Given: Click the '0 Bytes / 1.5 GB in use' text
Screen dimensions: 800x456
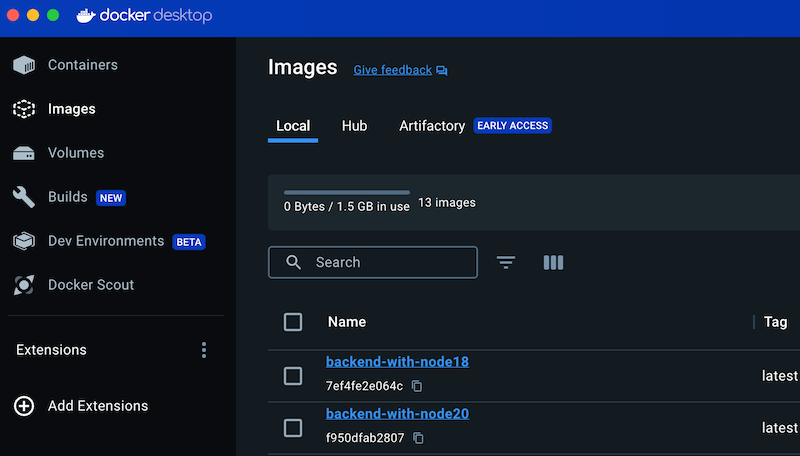Looking at the screenshot, I should 346,207.
